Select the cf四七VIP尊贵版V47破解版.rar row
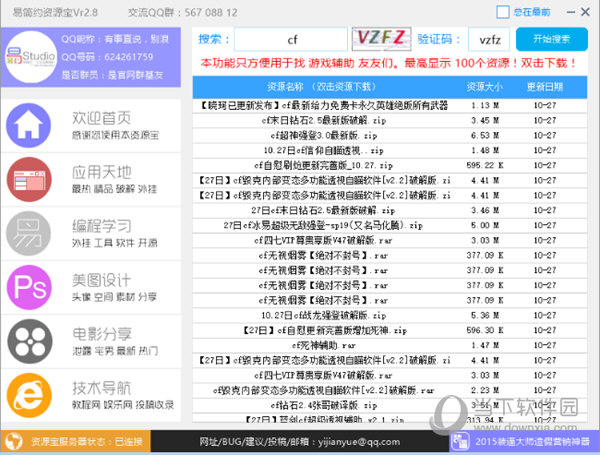 coord(390,375)
